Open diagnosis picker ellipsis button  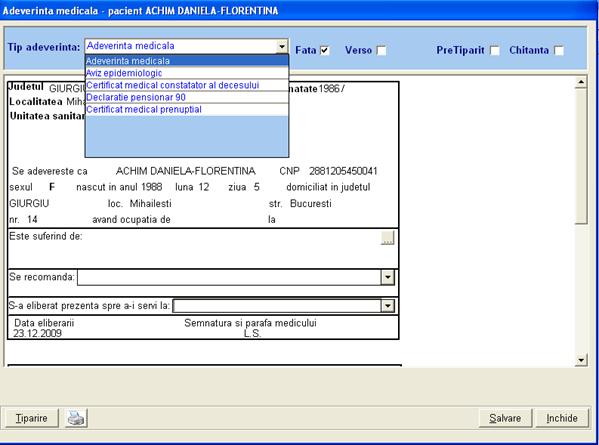[387, 238]
